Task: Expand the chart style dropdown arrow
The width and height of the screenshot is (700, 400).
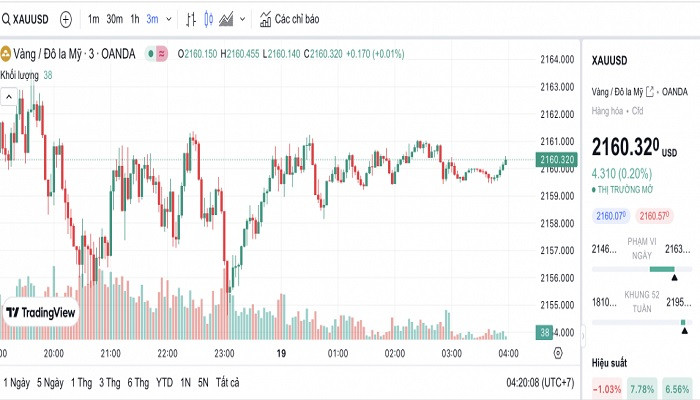Action: coord(243,19)
